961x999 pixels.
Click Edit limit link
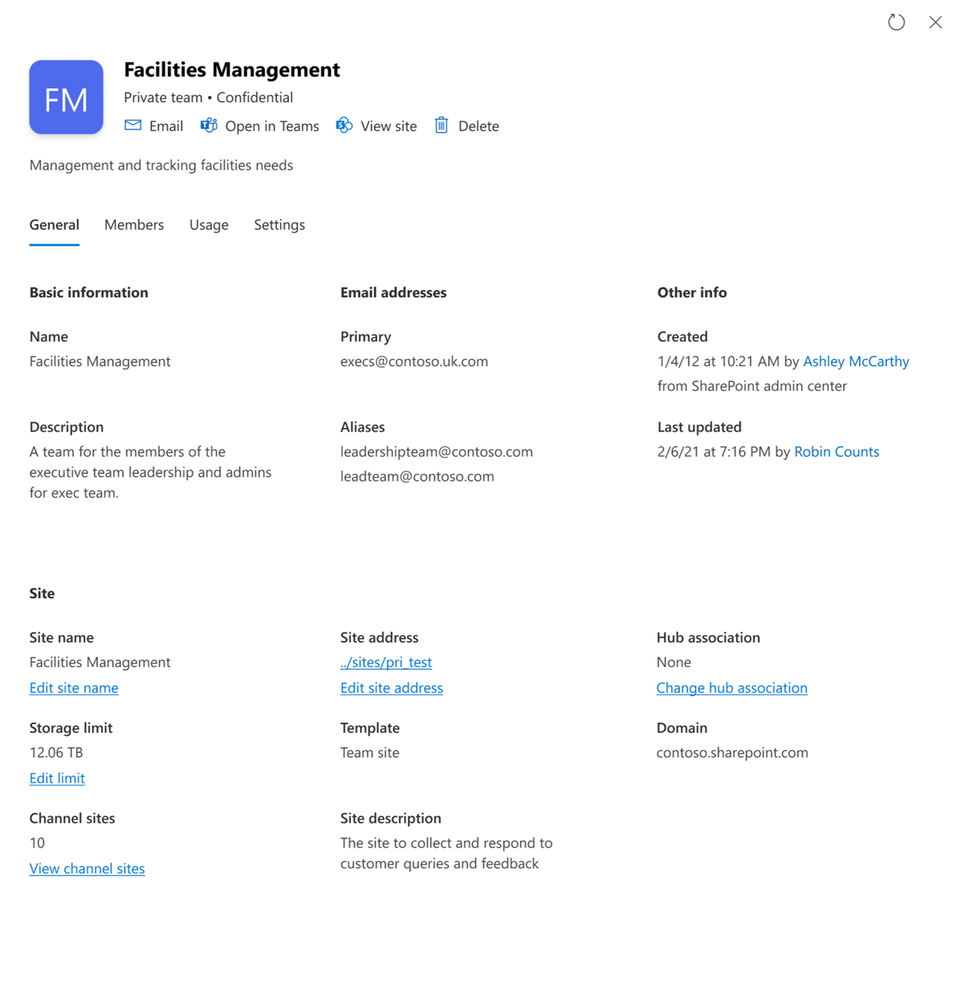[57, 779]
